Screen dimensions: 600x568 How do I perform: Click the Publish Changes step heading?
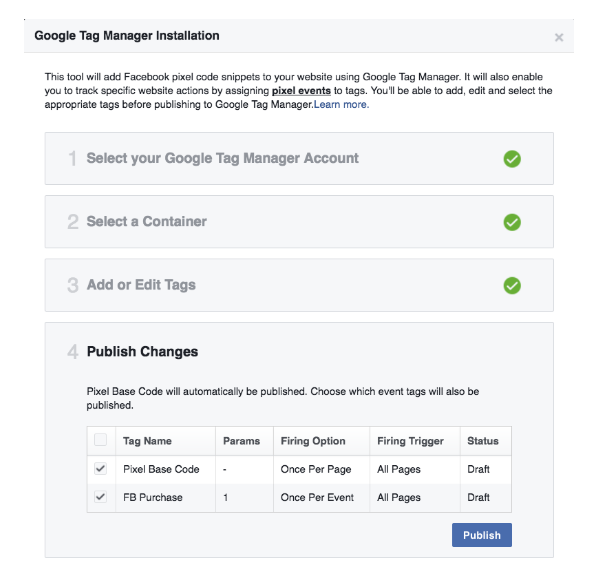(142, 351)
